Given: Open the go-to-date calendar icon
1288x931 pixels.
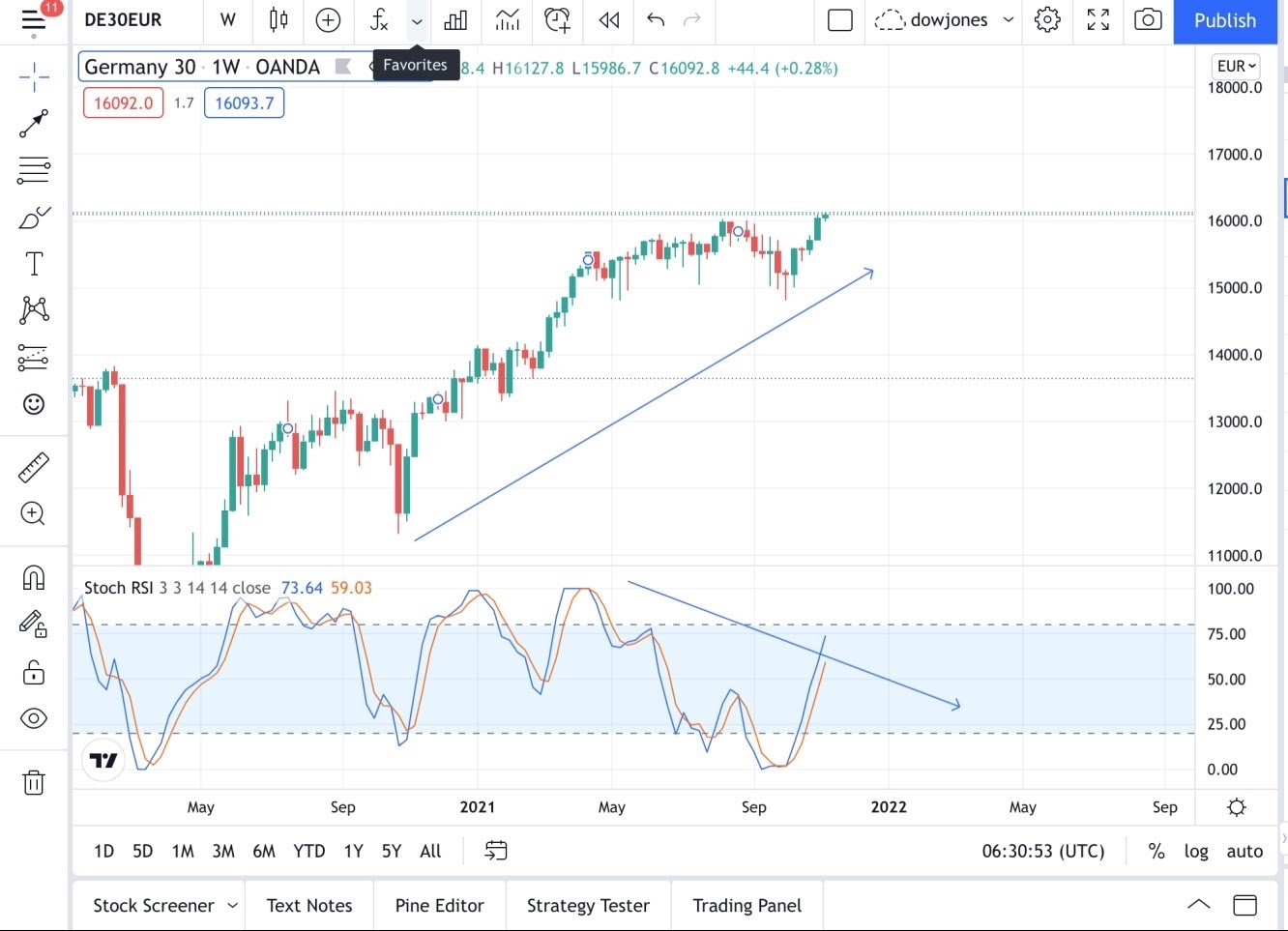Looking at the screenshot, I should pyautogui.click(x=496, y=851).
